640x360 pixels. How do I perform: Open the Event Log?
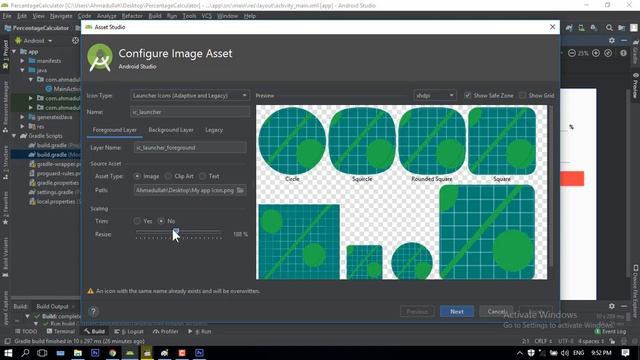611,331
